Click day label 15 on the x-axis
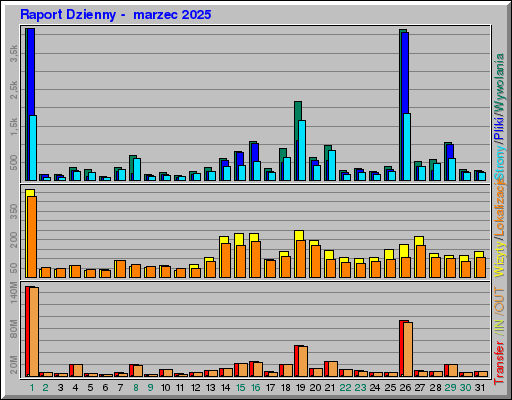The height and width of the screenshot is (400, 512). pyautogui.click(x=240, y=388)
